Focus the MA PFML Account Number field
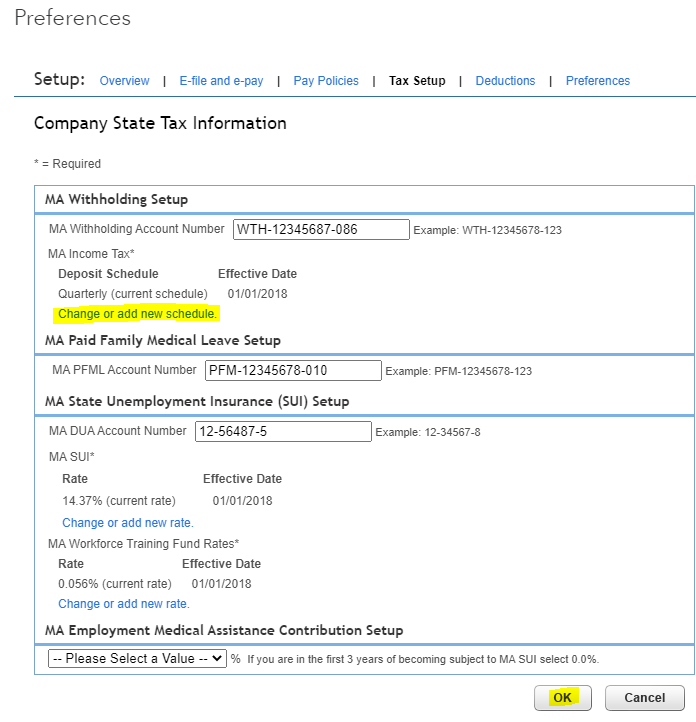696x722 pixels. coord(293,371)
